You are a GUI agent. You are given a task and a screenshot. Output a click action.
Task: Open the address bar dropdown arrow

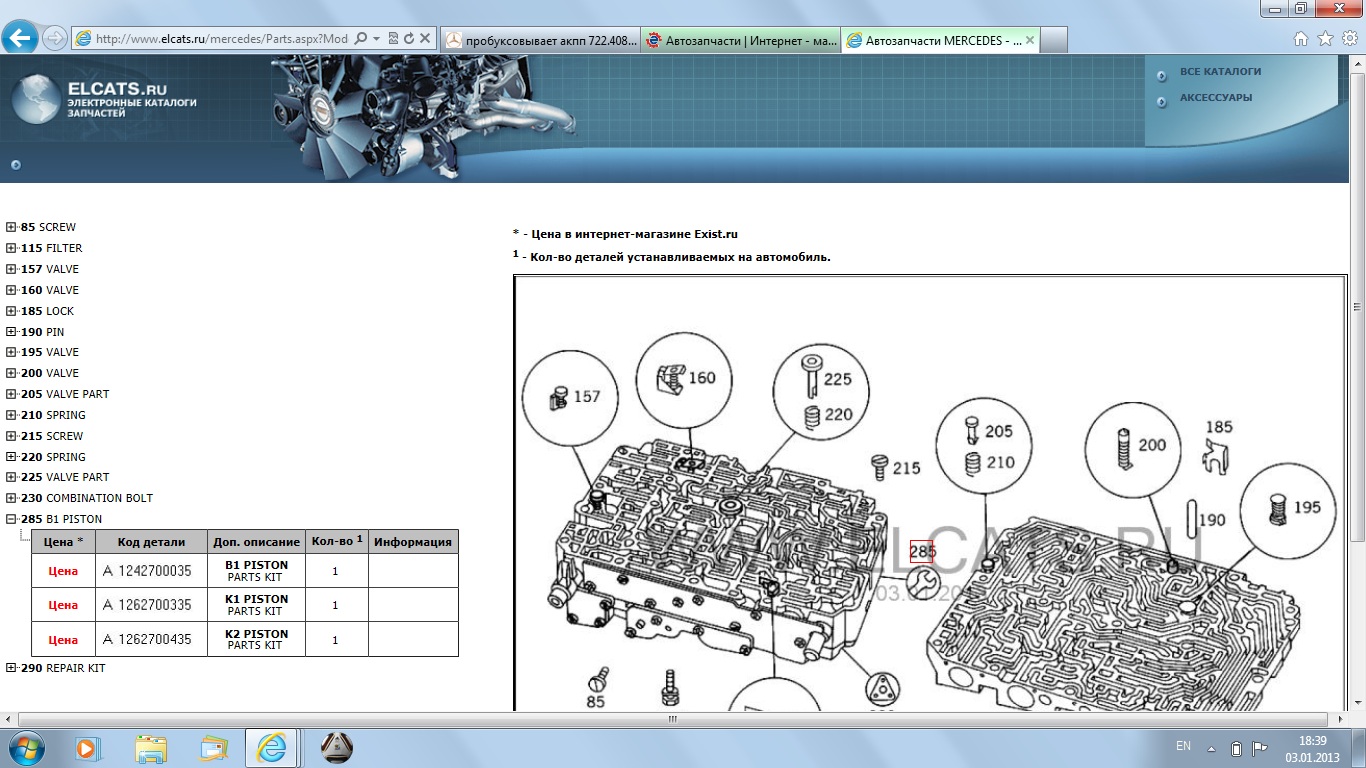pos(376,39)
